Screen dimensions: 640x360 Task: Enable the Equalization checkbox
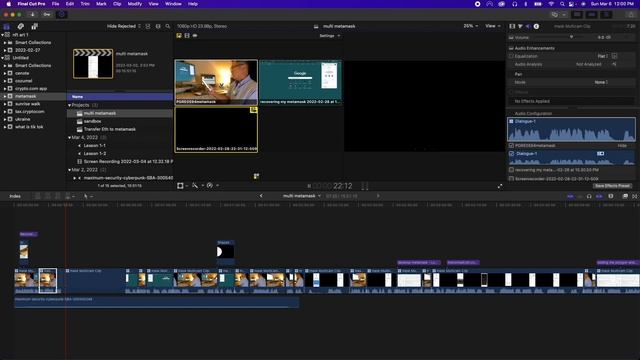coord(511,56)
